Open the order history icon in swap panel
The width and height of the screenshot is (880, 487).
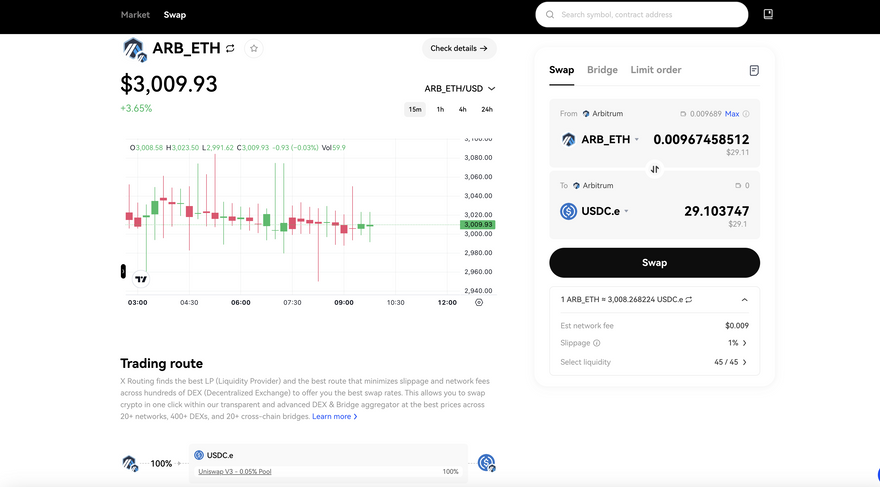[754, 71]
